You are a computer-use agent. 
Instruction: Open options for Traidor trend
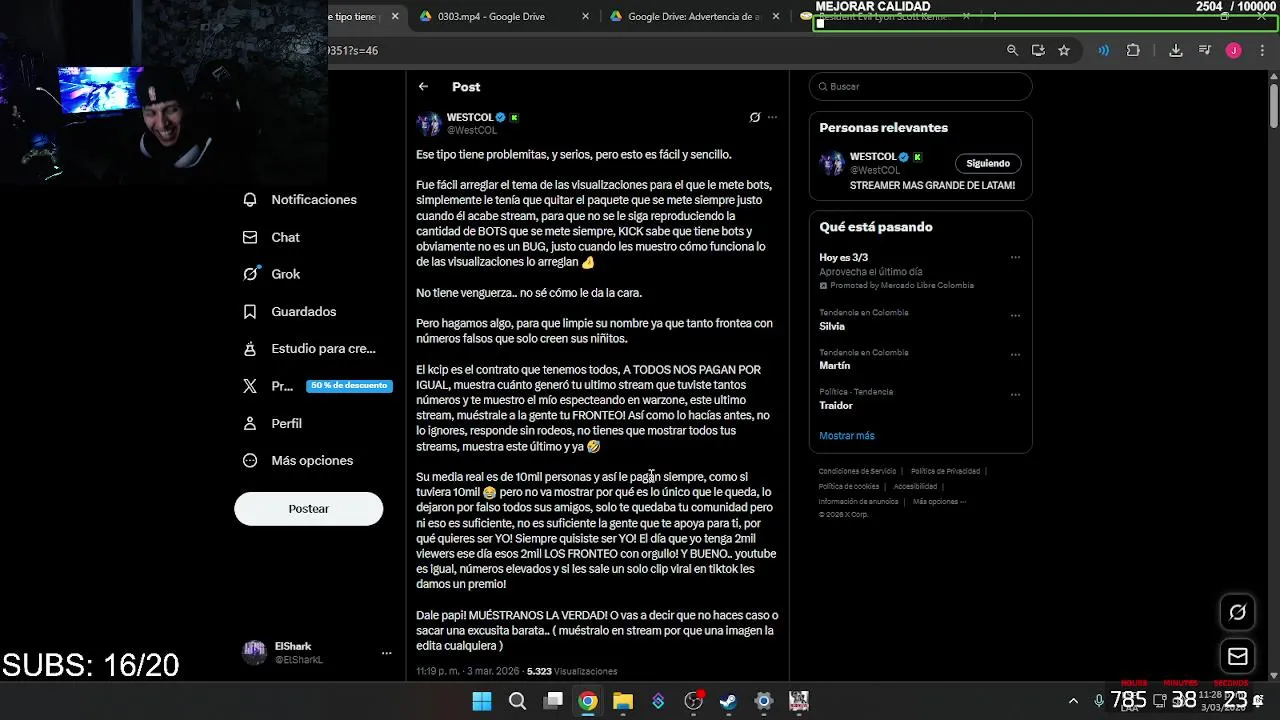[x=1015, y=394]
